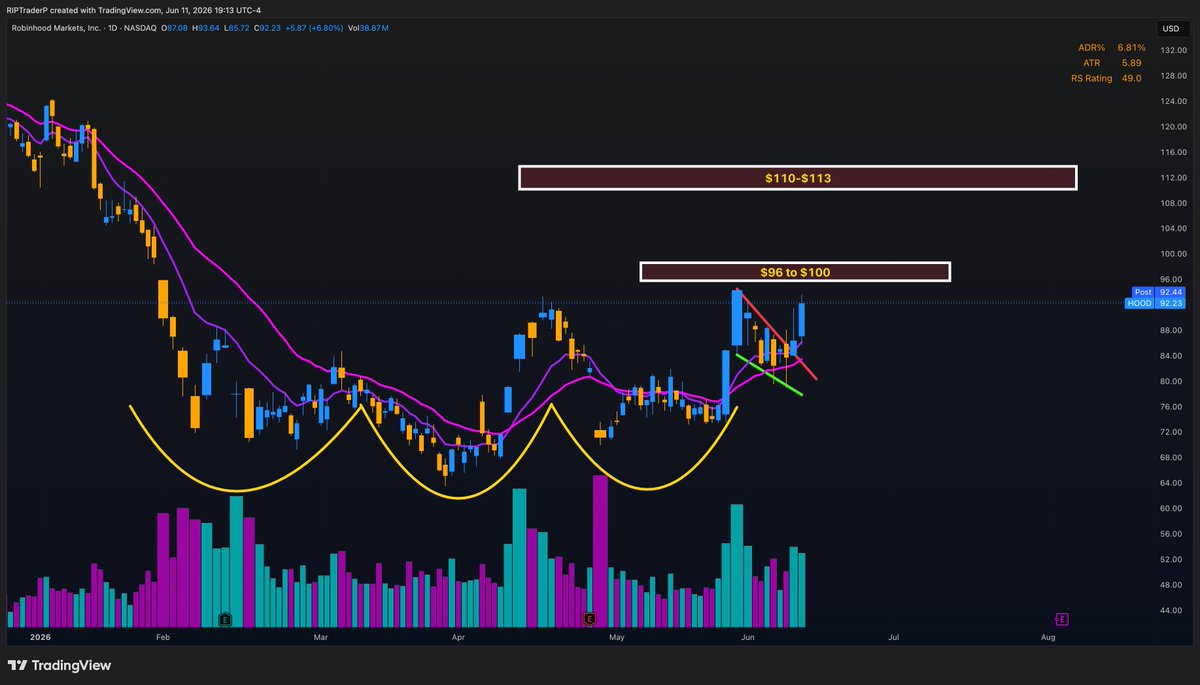
Task: Click the late-April earnings E marker
Action: tap(590, 619)
